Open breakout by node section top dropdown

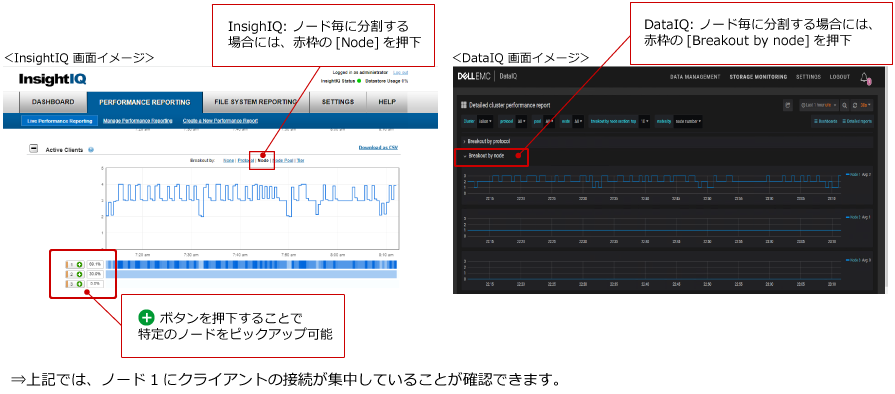coord(644,121)
